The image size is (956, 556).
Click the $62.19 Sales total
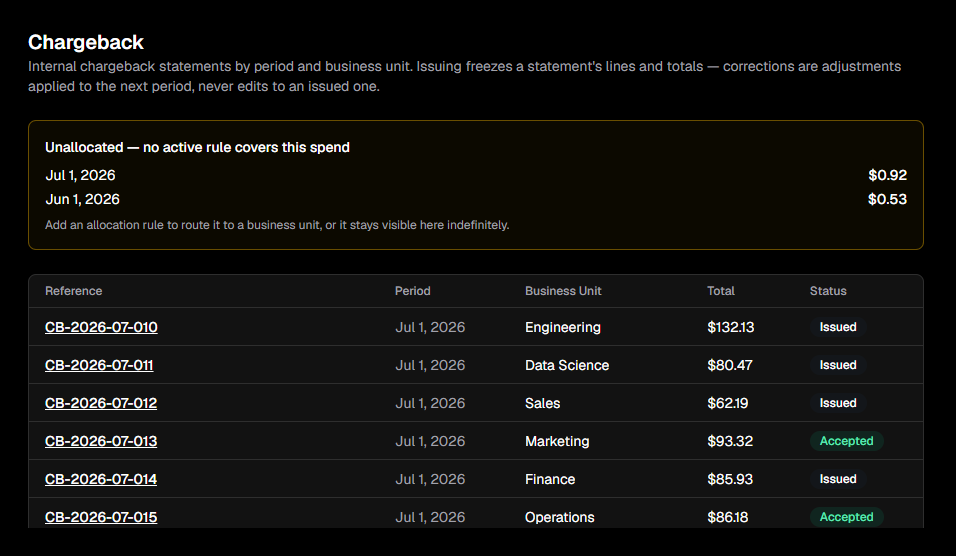coord(728,403)
